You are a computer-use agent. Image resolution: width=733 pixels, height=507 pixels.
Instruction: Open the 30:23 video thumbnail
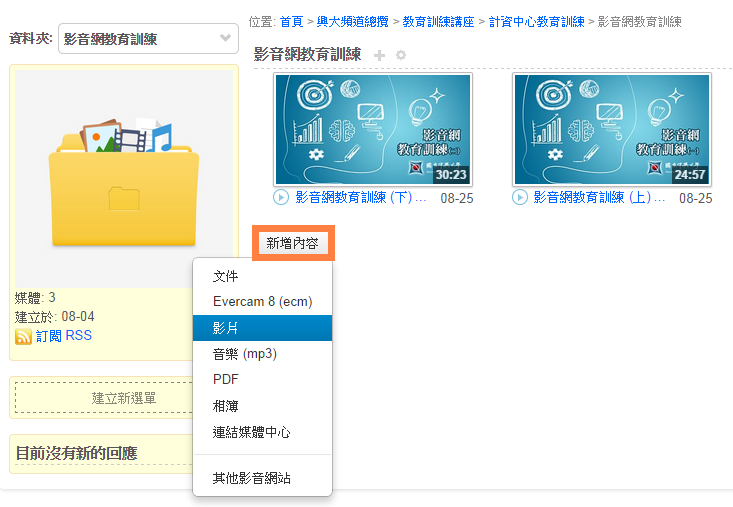pyautogui.click(x=372, y=129)
